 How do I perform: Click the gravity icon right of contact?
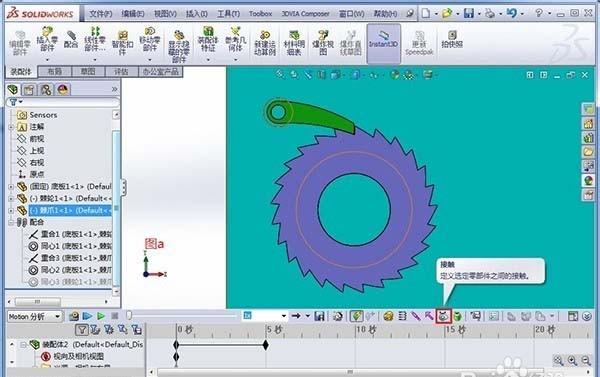click(x=457, y=316)
